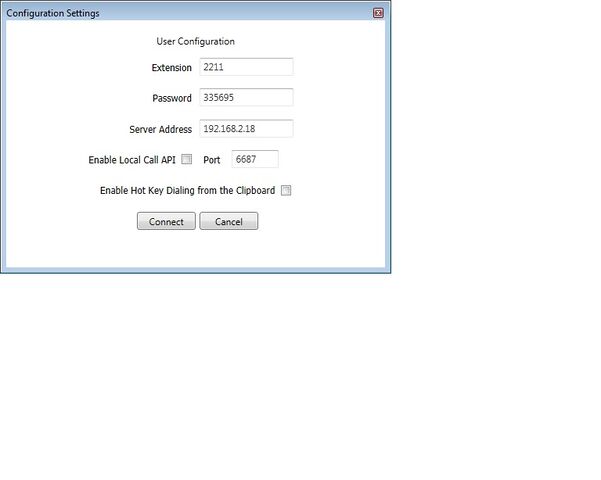
Task: Click the Extension label text
Action: pos(171,68)
